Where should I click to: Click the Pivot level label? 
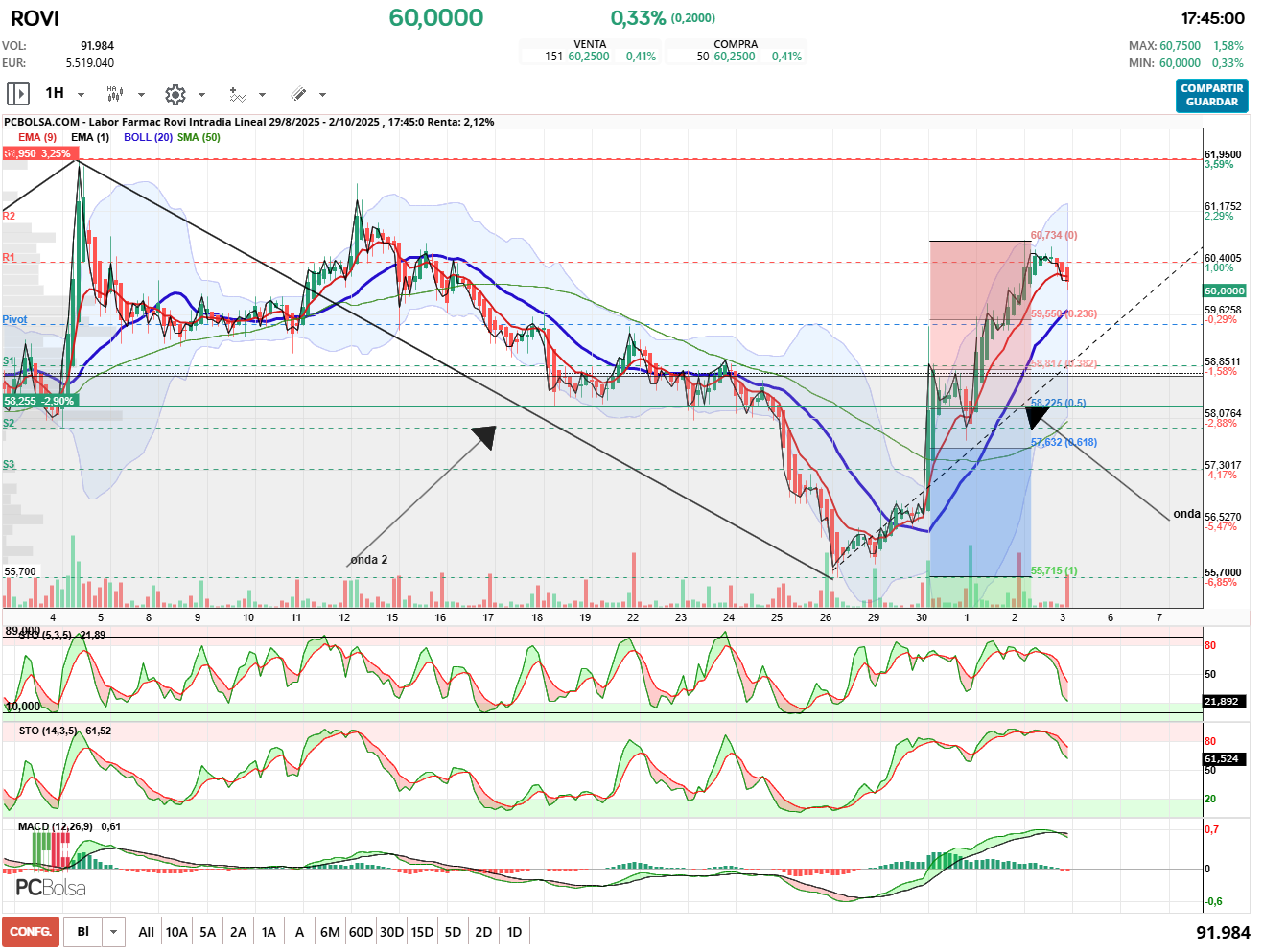coord(14,319)
